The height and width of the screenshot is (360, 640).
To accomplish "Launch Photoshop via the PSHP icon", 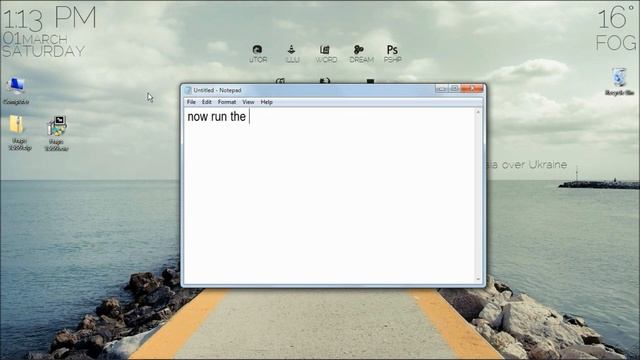I will tap(392, 54).
